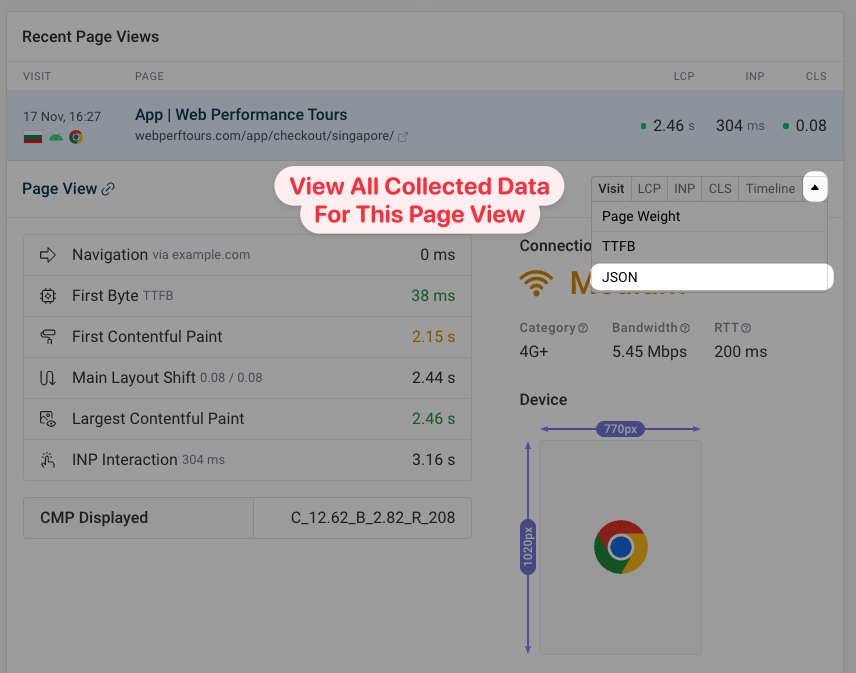
Task: Click the Bulgarian flag icon in the visit row
Action: click(x=32, y=137)
